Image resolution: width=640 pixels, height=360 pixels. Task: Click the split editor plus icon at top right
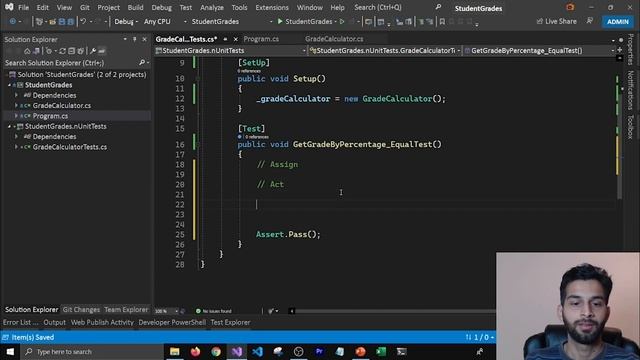pyautogui.click(x=620, y=50)
